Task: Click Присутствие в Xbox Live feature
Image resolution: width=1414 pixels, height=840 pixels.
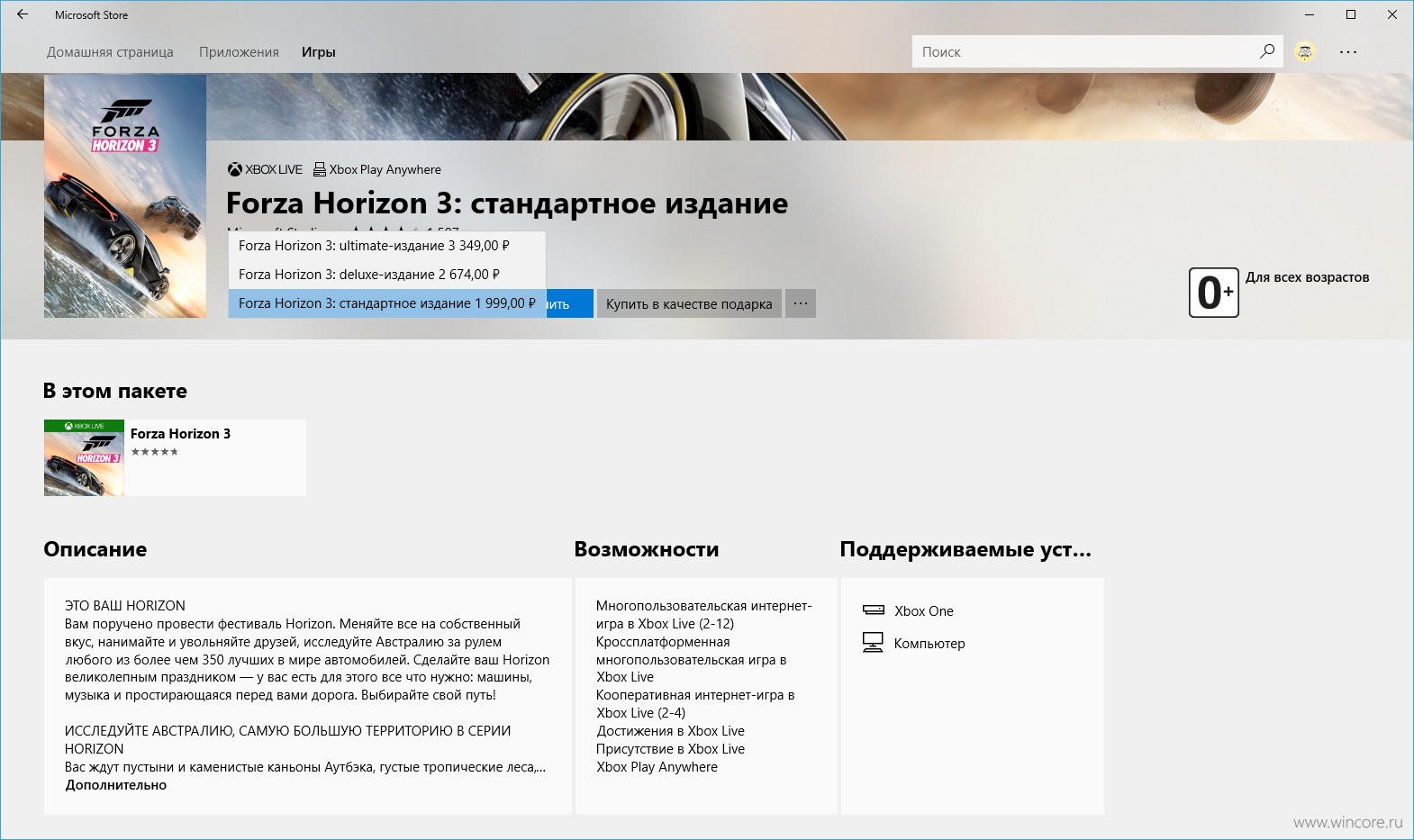Action: coord(670,749)
